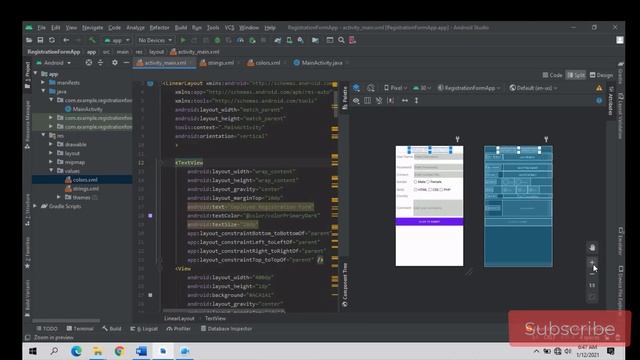
Task: Open the Build tool window
Action: 112,329
